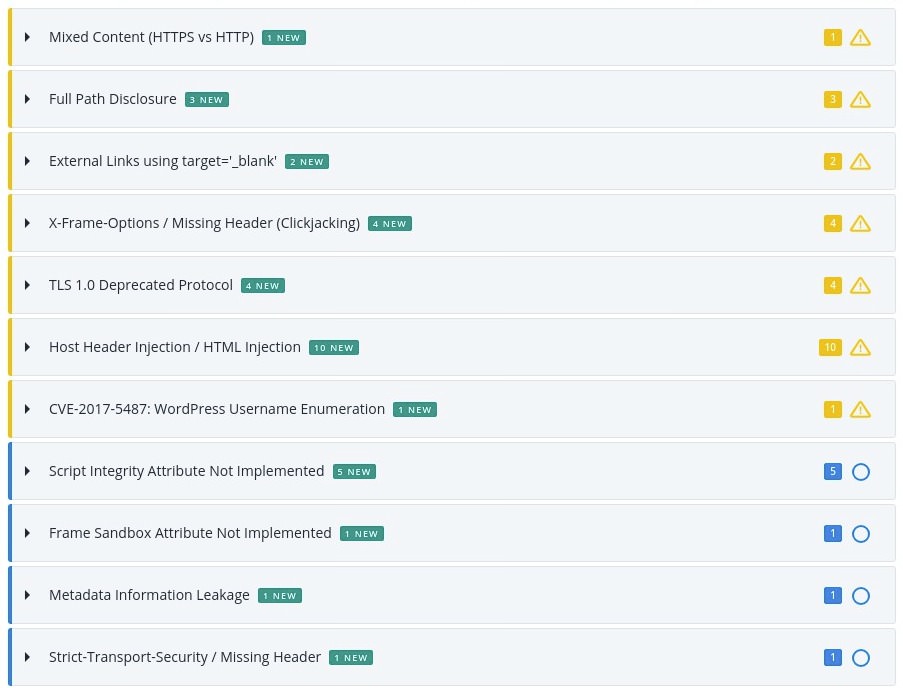The height and width of the screenshot is (688, 903).
Task: Click warning triangle icon for Mixed Content
Action: tap(860, 37)
